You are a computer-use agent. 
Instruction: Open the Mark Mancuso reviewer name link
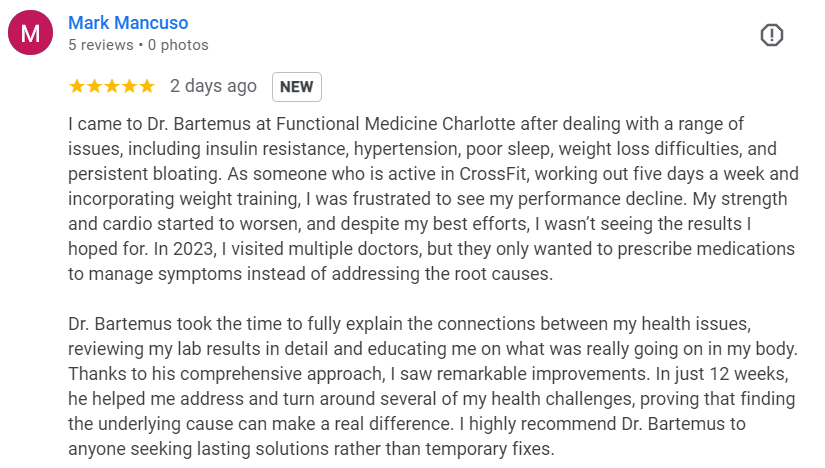coord(128,22)
